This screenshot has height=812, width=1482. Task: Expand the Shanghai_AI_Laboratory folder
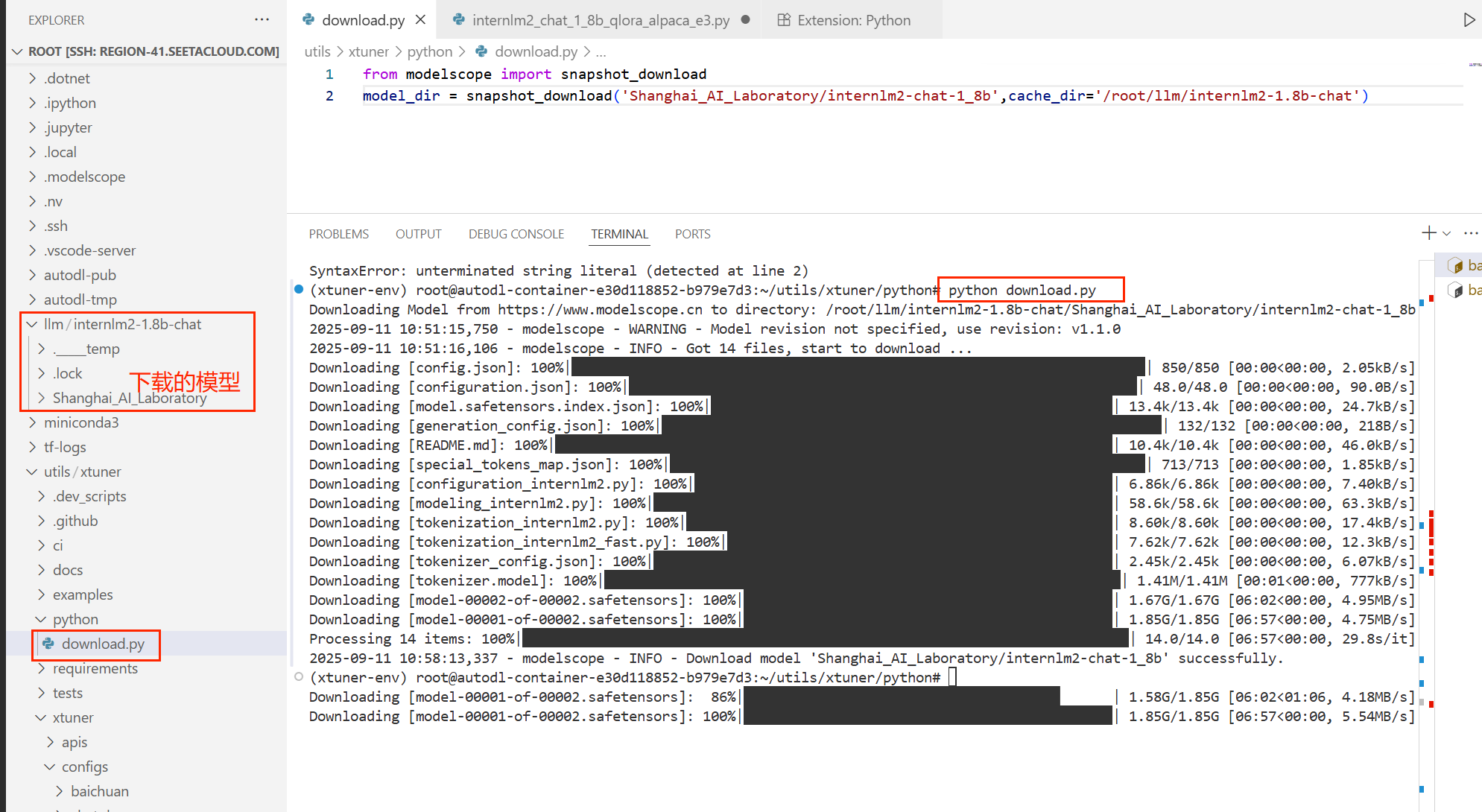tap(146, 398)
